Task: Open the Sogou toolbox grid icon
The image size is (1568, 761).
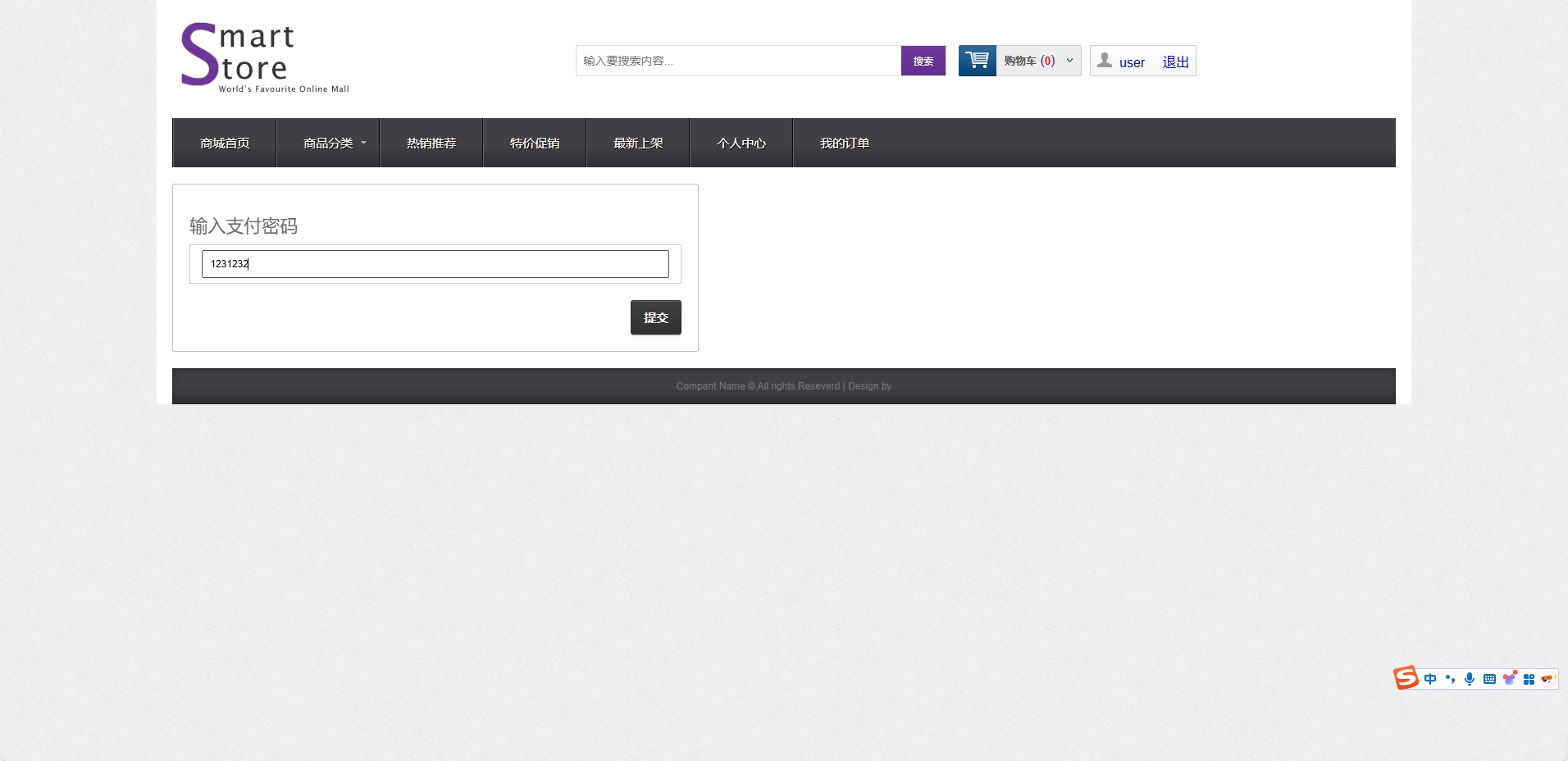Action: click(x=1529, y=679)
